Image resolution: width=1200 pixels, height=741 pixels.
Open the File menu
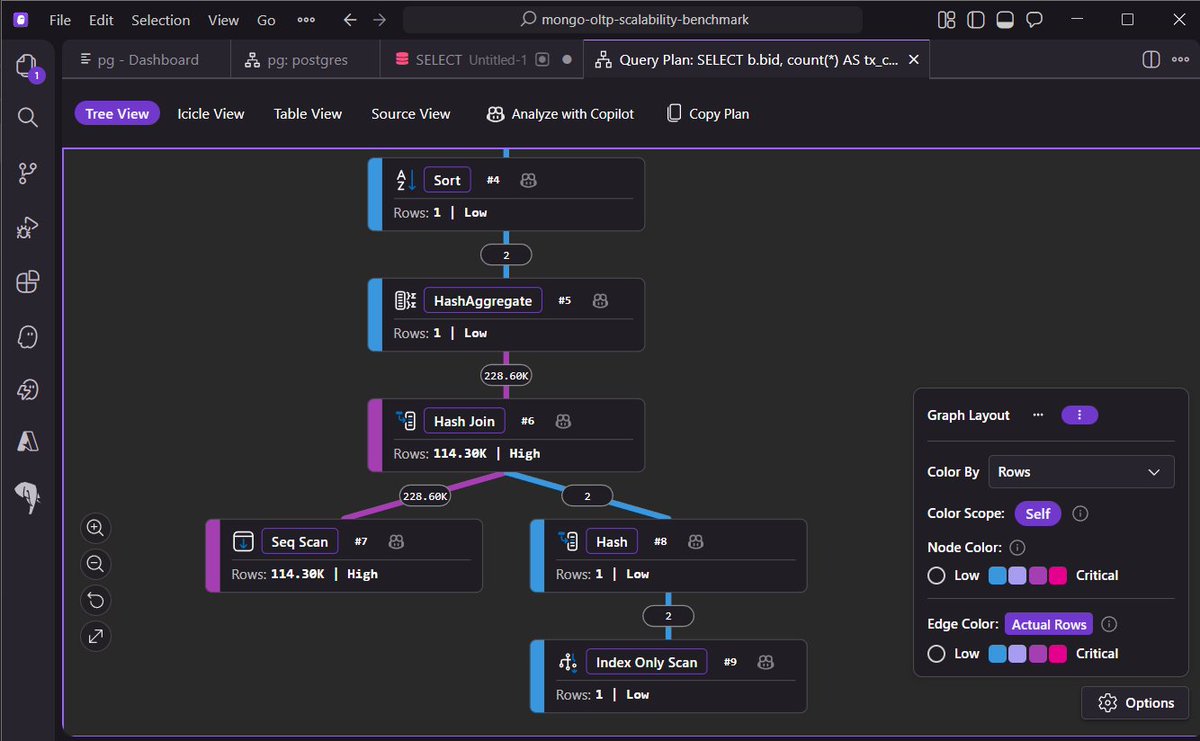(x=60, y=20)
